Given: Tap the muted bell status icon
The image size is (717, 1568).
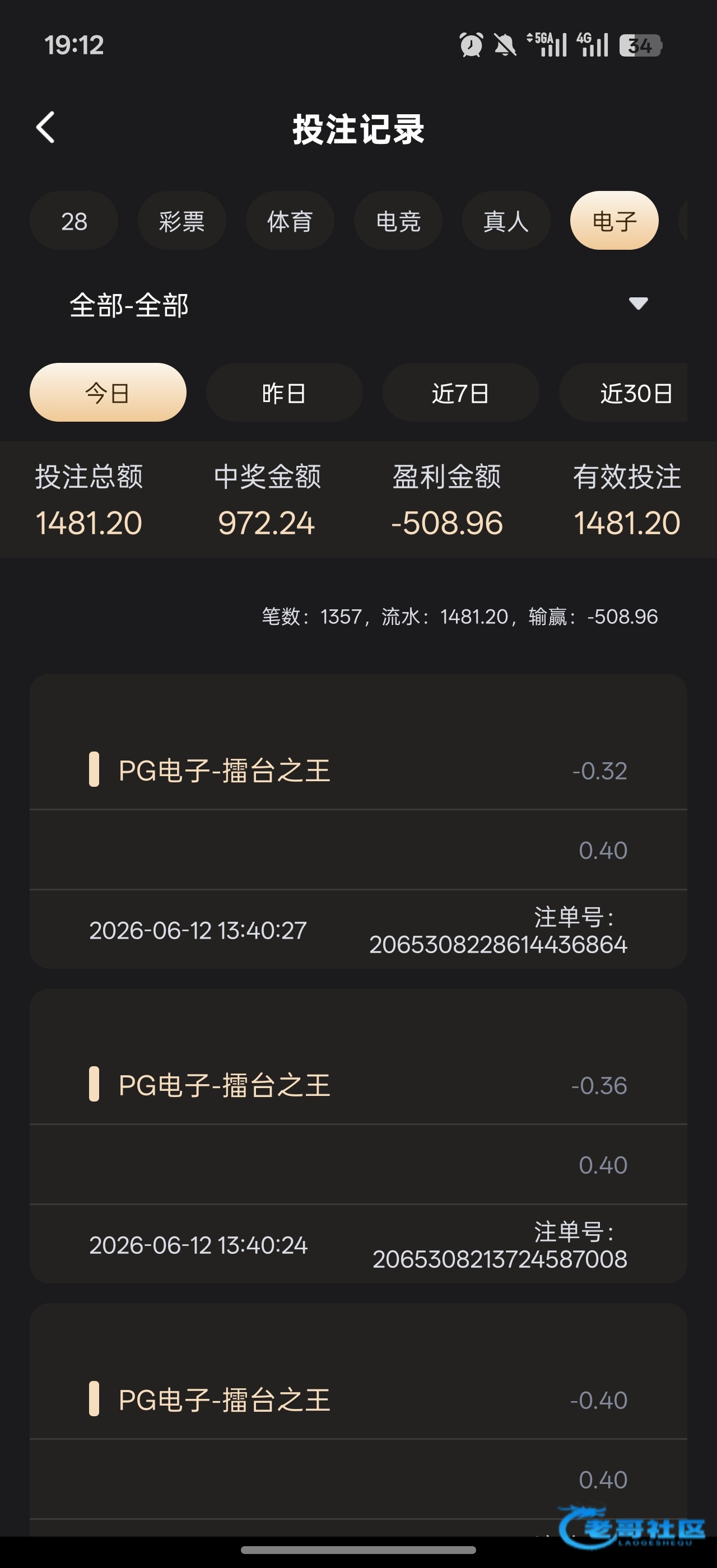Looking at the screenshot, I should [505, 45].
